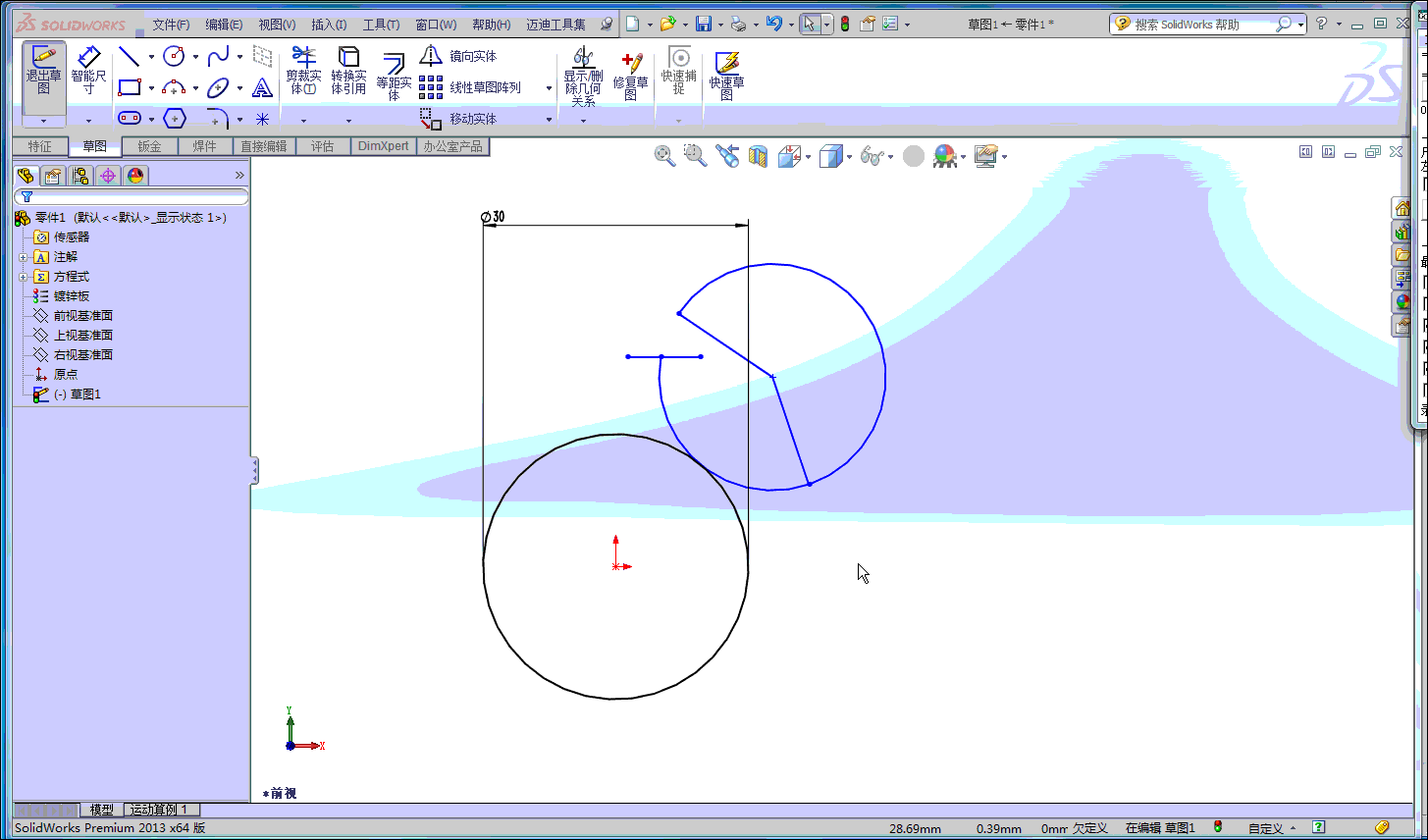The width and height of the screenshot is (1428, 840).
Task: Open Circle tool dropdown arrow
Action: pyautogui.click(x=196, y=57)
